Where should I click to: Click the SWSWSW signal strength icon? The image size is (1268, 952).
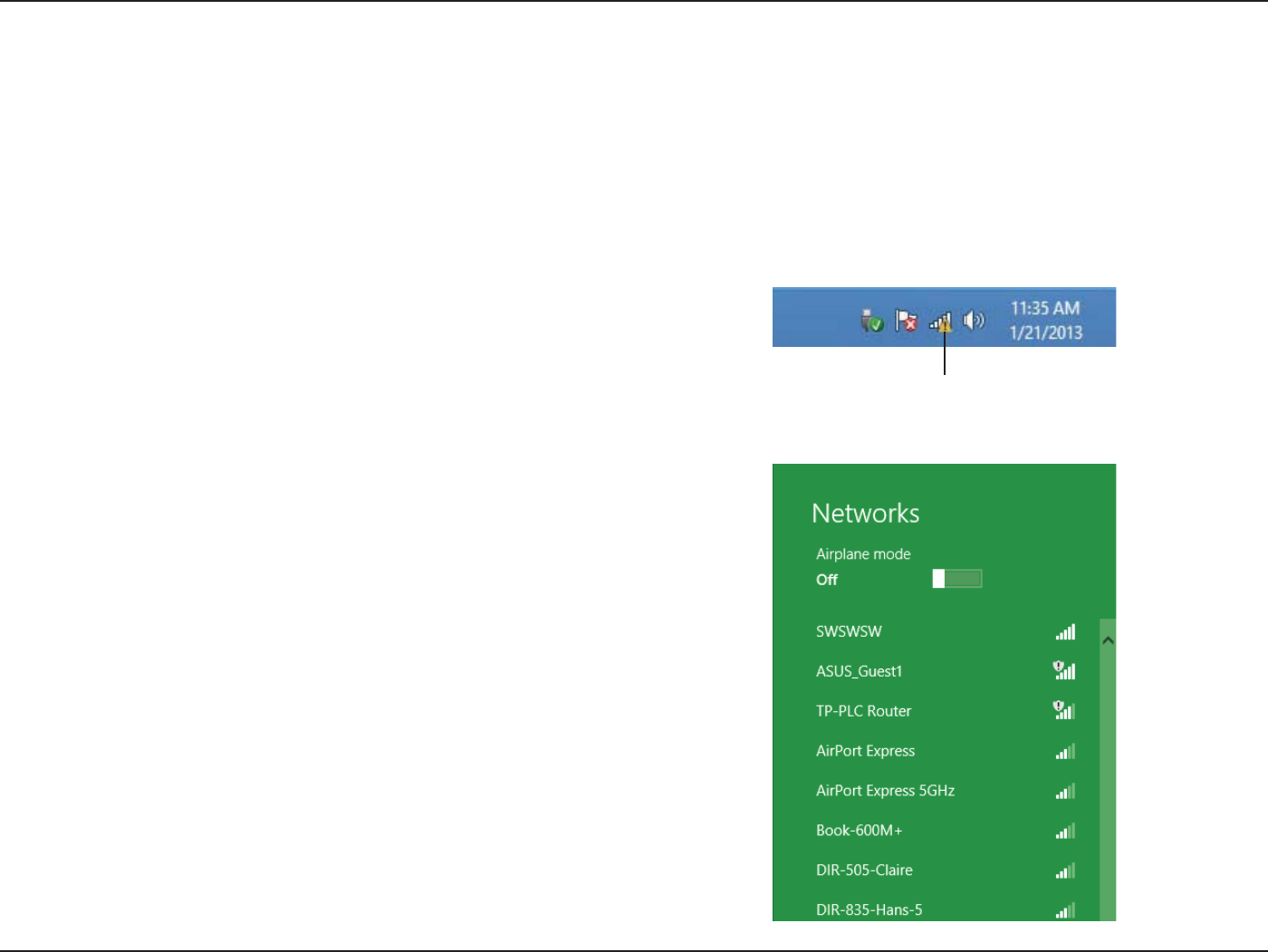[x=1065, y=631]
